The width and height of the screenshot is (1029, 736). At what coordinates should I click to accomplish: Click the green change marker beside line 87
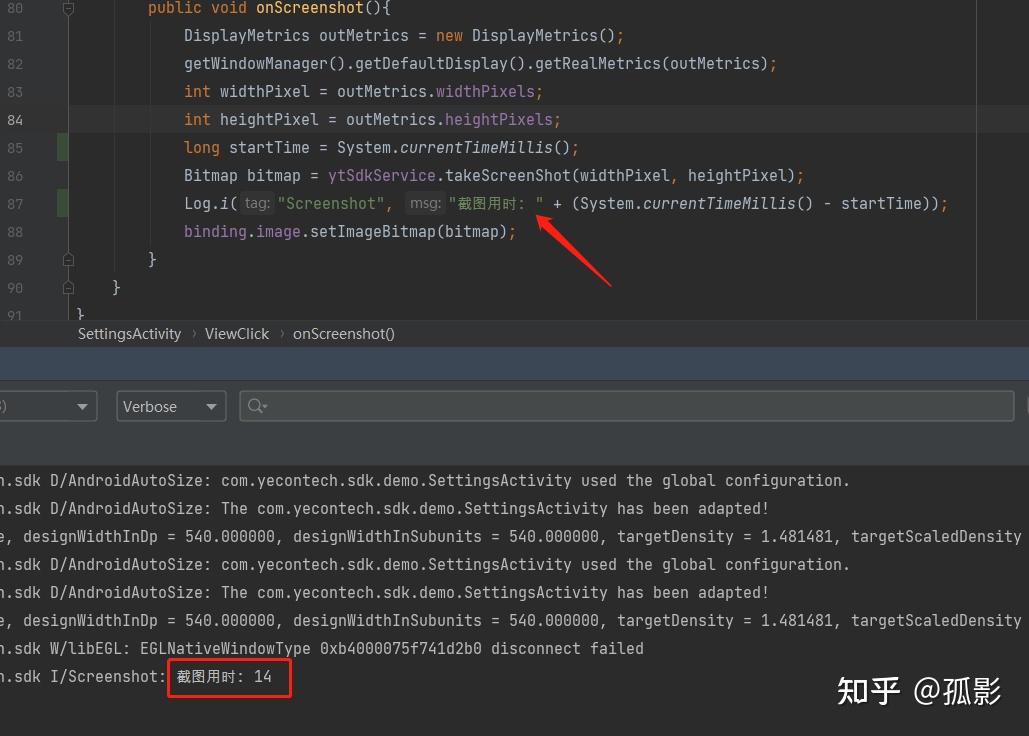tap(63, 203)
